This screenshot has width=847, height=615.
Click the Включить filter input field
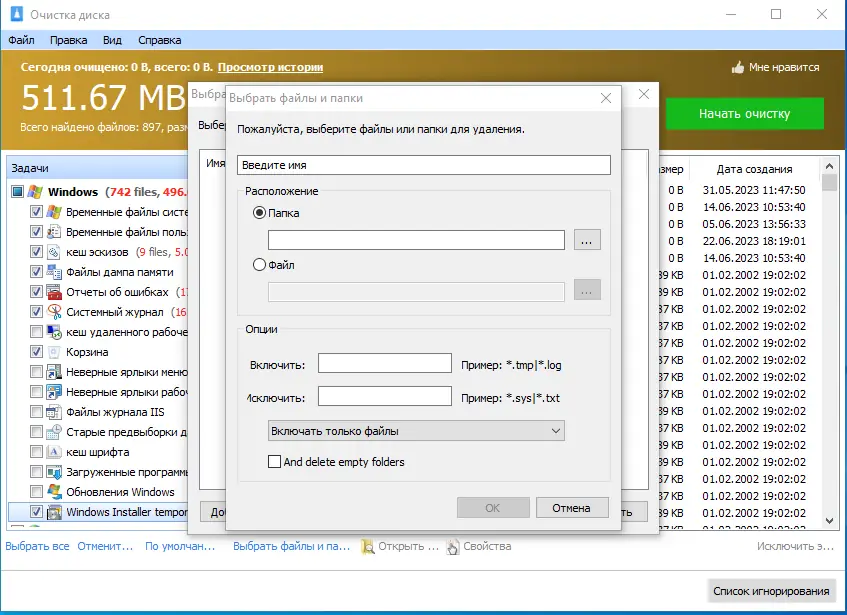point(385,363)
